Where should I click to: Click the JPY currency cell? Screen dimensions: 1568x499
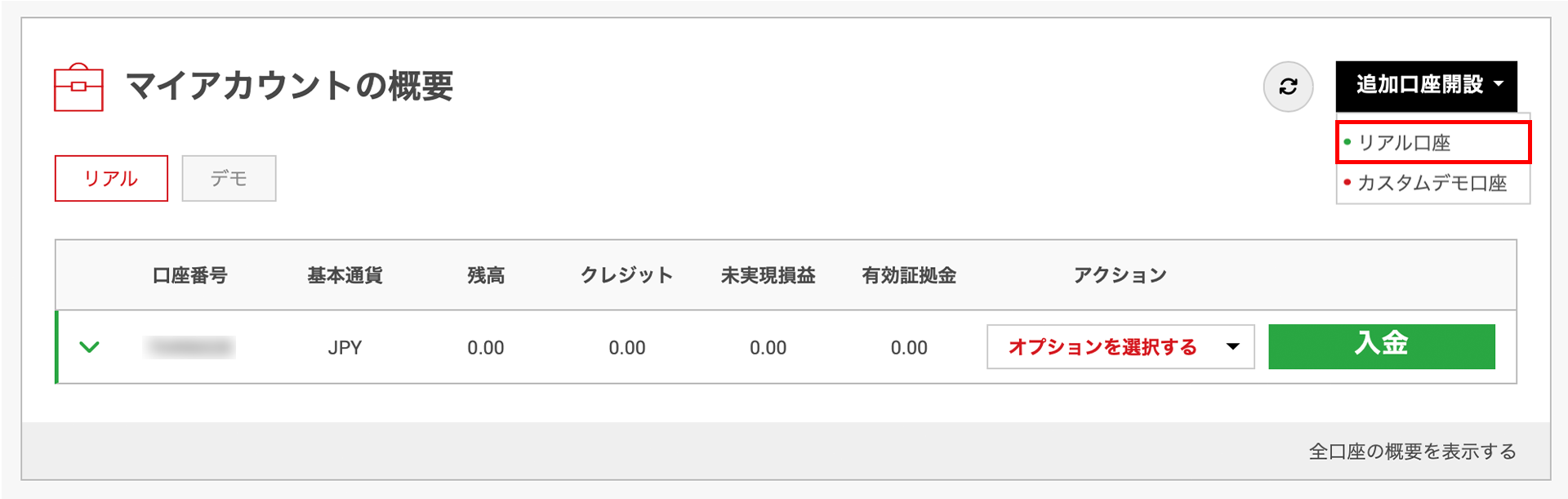[x=345, y=348]
